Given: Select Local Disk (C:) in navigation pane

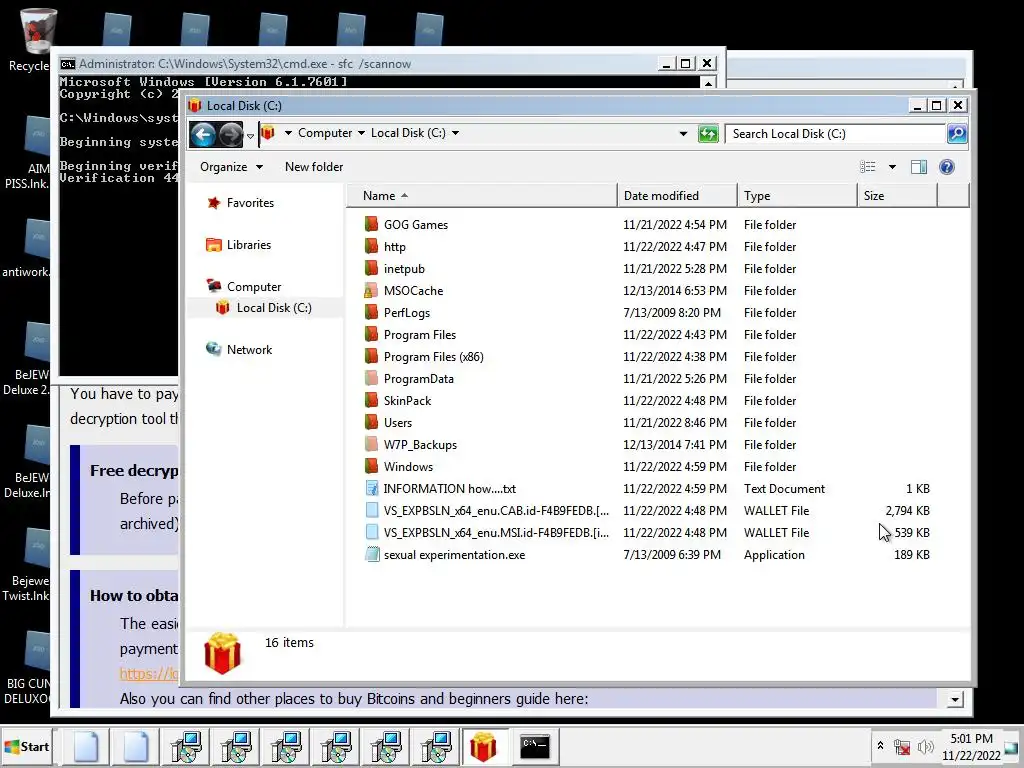Looking at the screenshot, I should [x=274, y=308].
